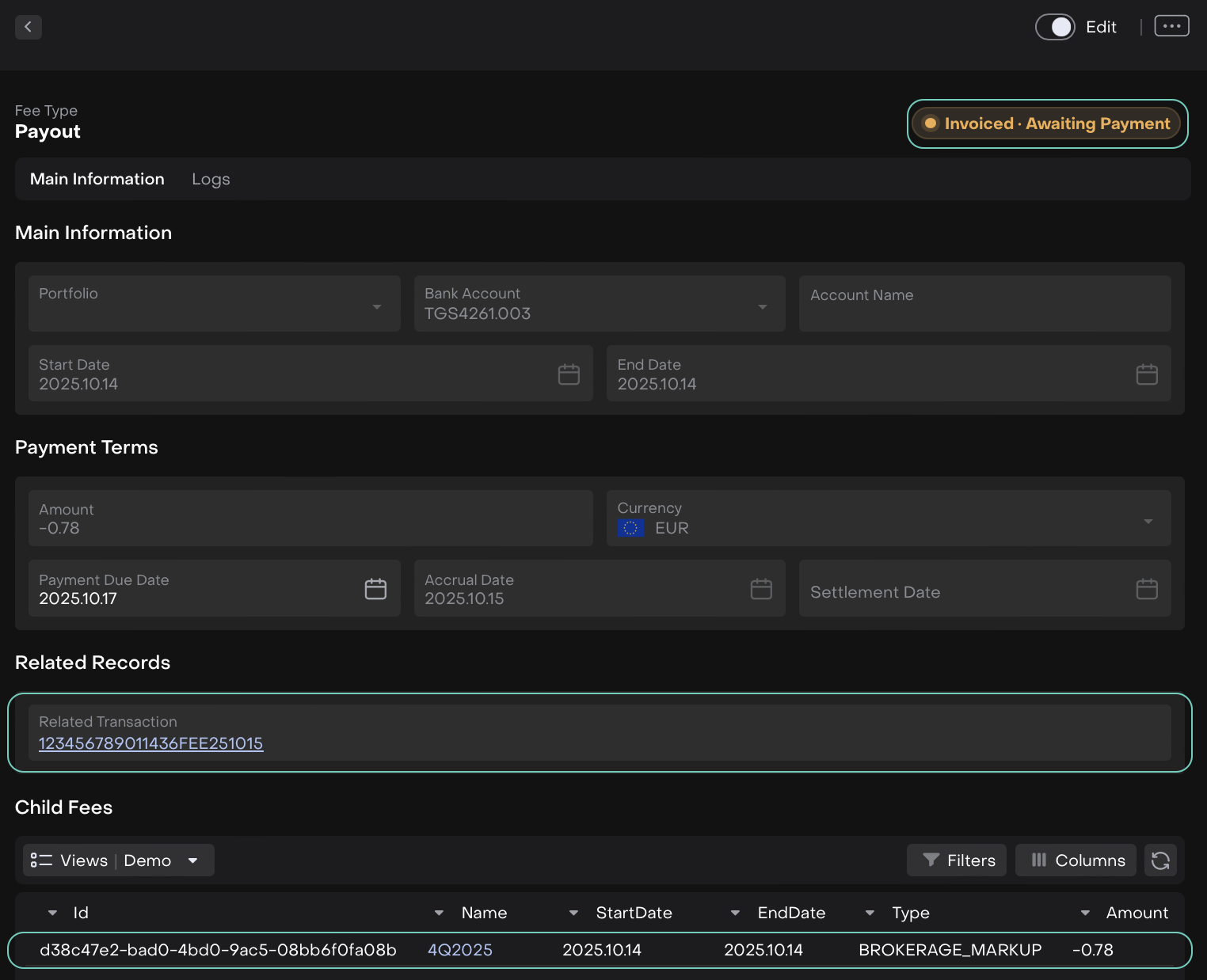The image size is (1207, 980).
Task: Click the End Date calendar icon
Action: coord(1147,374)
